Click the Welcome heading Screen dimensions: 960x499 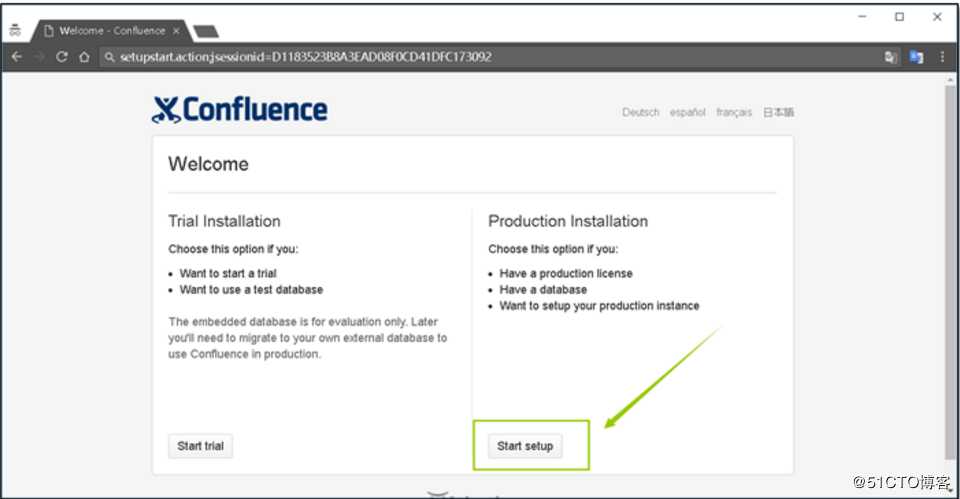(x=208, y=164)
